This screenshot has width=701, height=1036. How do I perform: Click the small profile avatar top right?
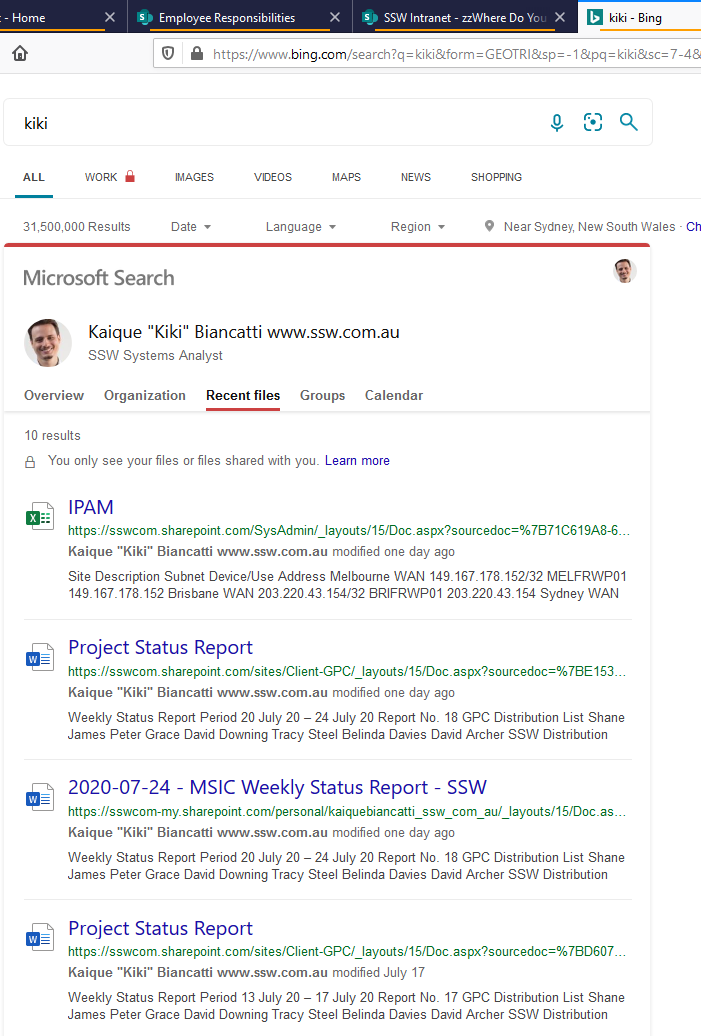625,271
